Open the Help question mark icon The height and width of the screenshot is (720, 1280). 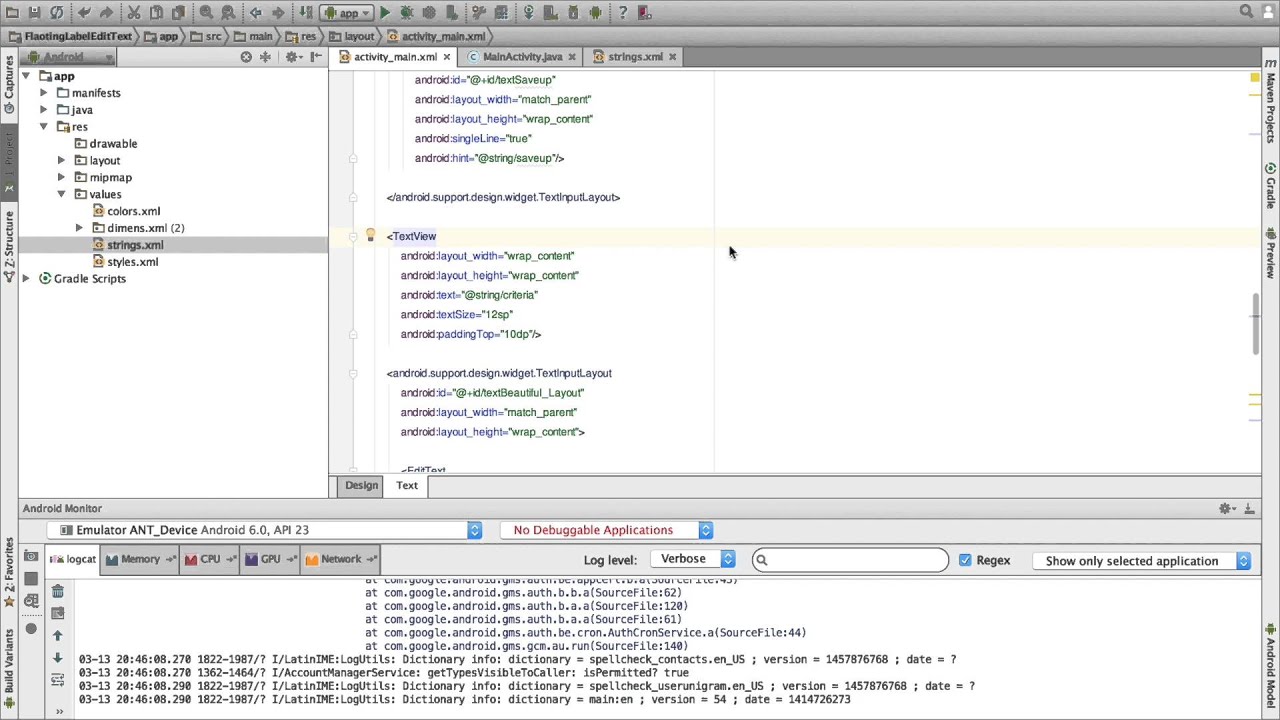pos(623,13)
